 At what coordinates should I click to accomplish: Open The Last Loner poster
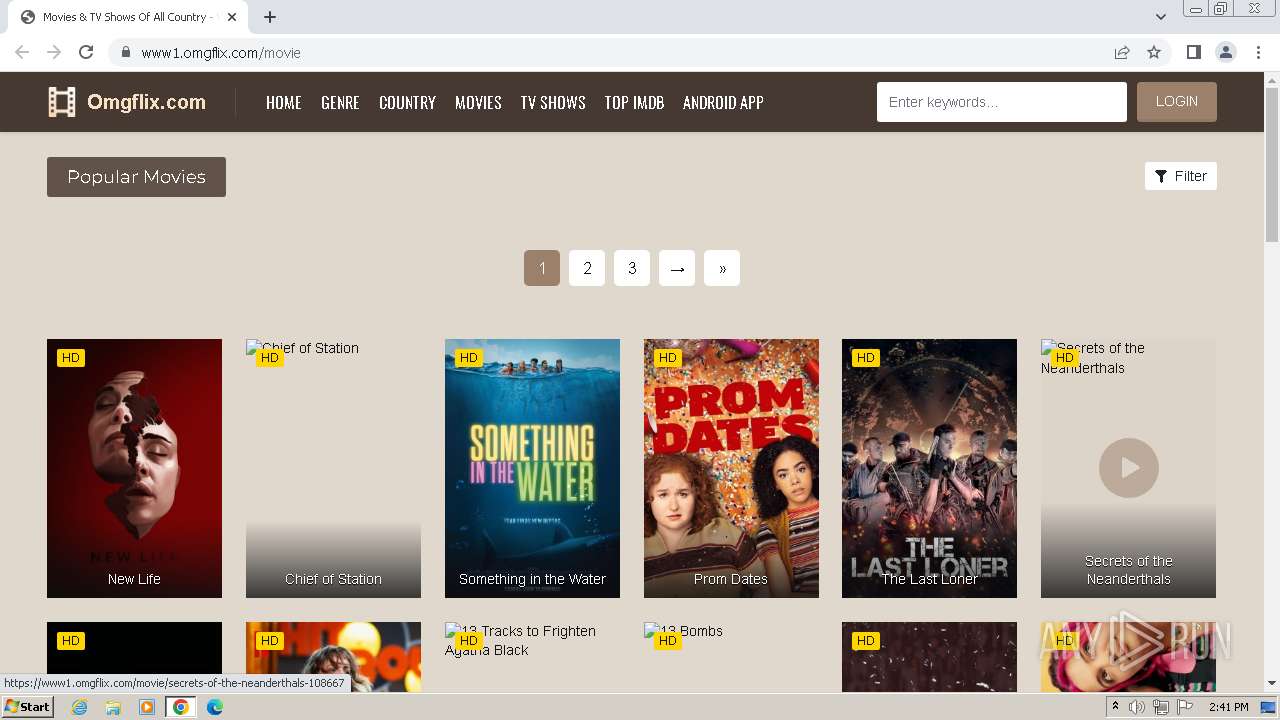click(929, 468)
